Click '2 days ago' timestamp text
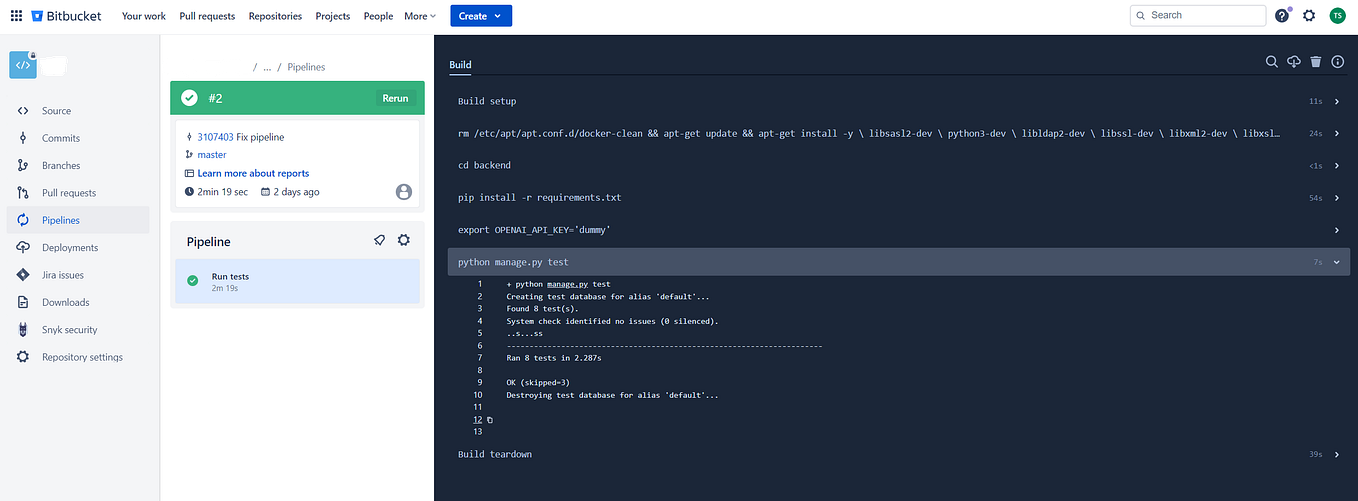The width and height of the screenshot is (1358, 501). [x=296, y=191]
